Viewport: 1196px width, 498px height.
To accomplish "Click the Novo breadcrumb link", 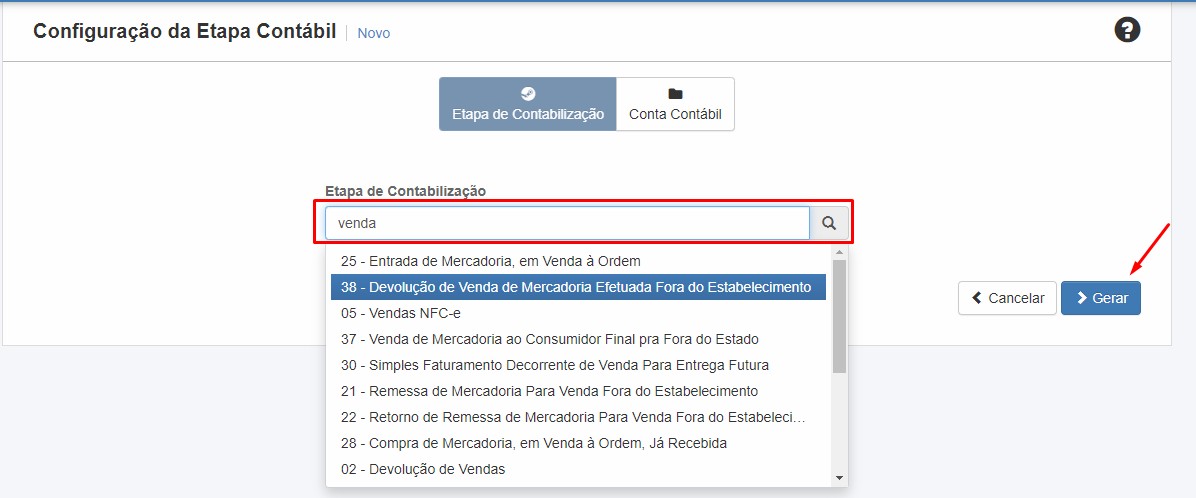I will click(x=373, y=33).
